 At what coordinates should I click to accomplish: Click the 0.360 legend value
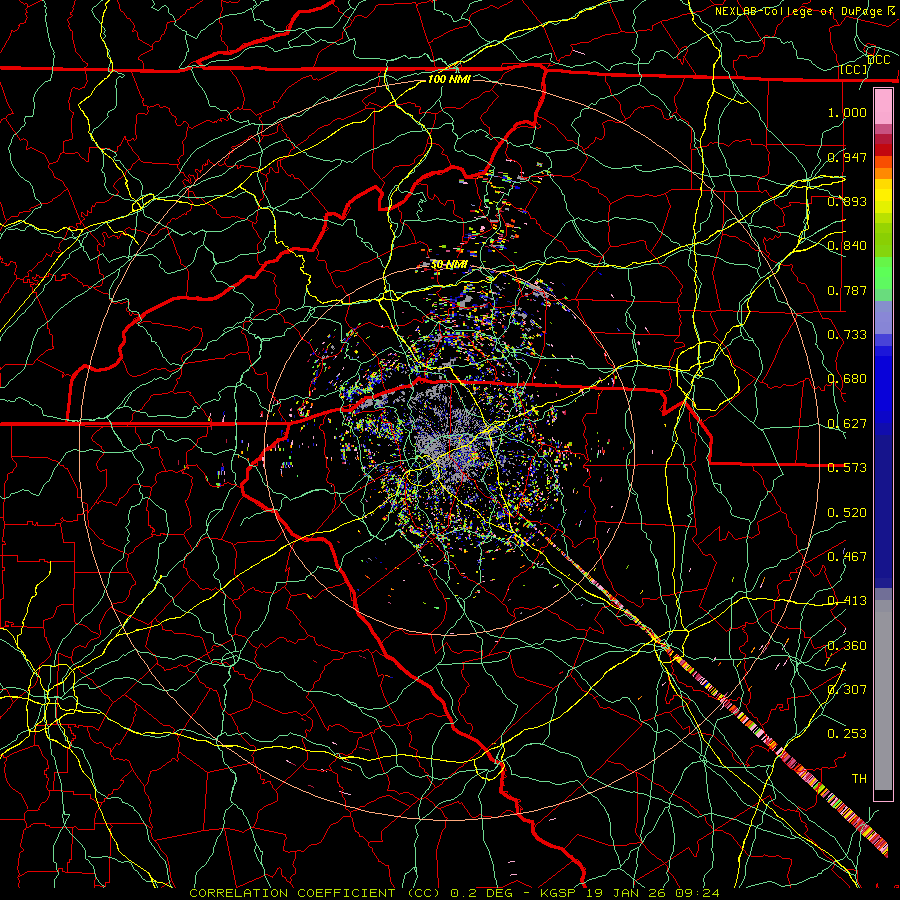[x=847, y=646]
